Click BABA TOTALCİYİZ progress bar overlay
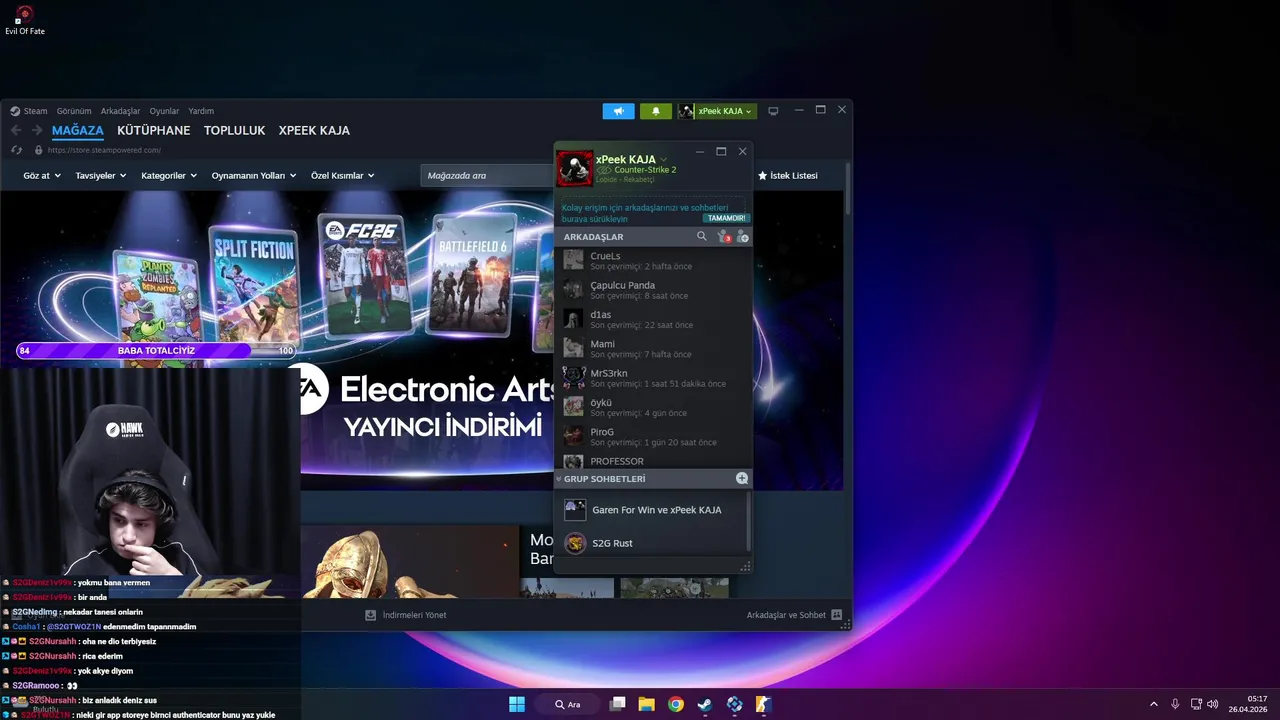The width and height of the screenshot is (1280, 720). point(157,351)
